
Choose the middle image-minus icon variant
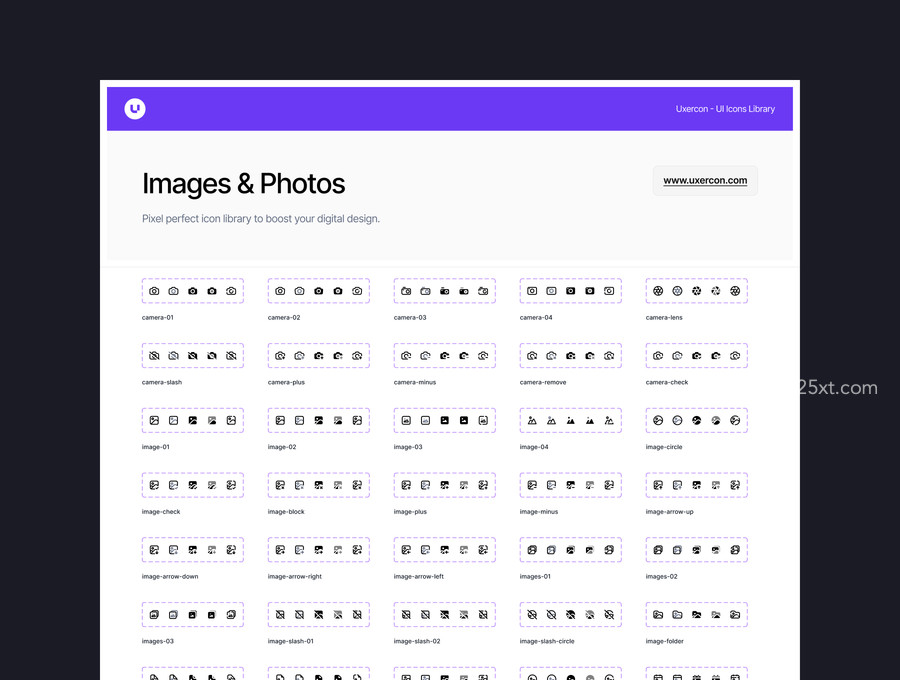[571, 485]
